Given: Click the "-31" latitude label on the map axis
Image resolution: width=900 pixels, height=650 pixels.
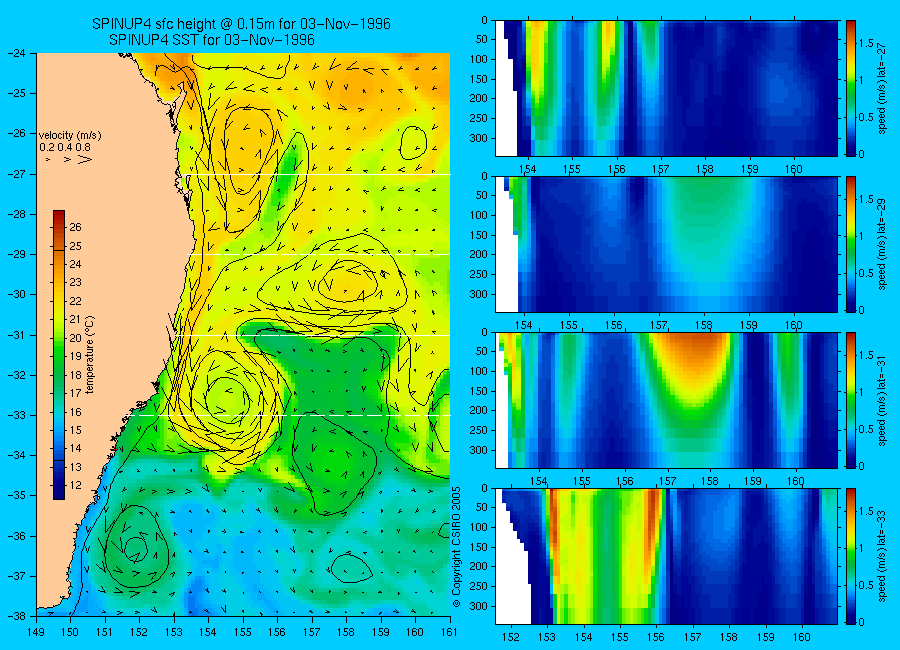Looking at the screenshot, I should coord(17,335).
